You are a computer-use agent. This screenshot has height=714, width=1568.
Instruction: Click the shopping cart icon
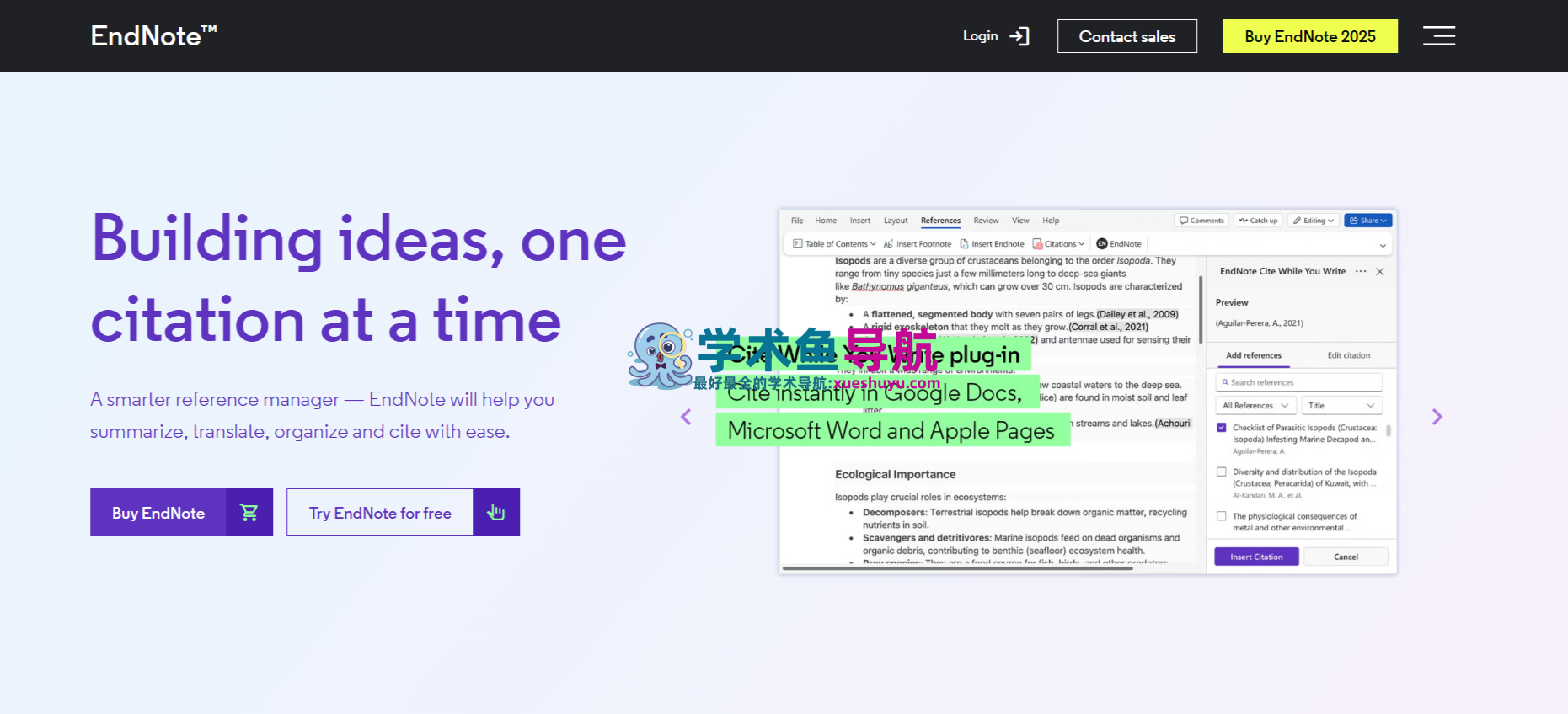point(249,512)
